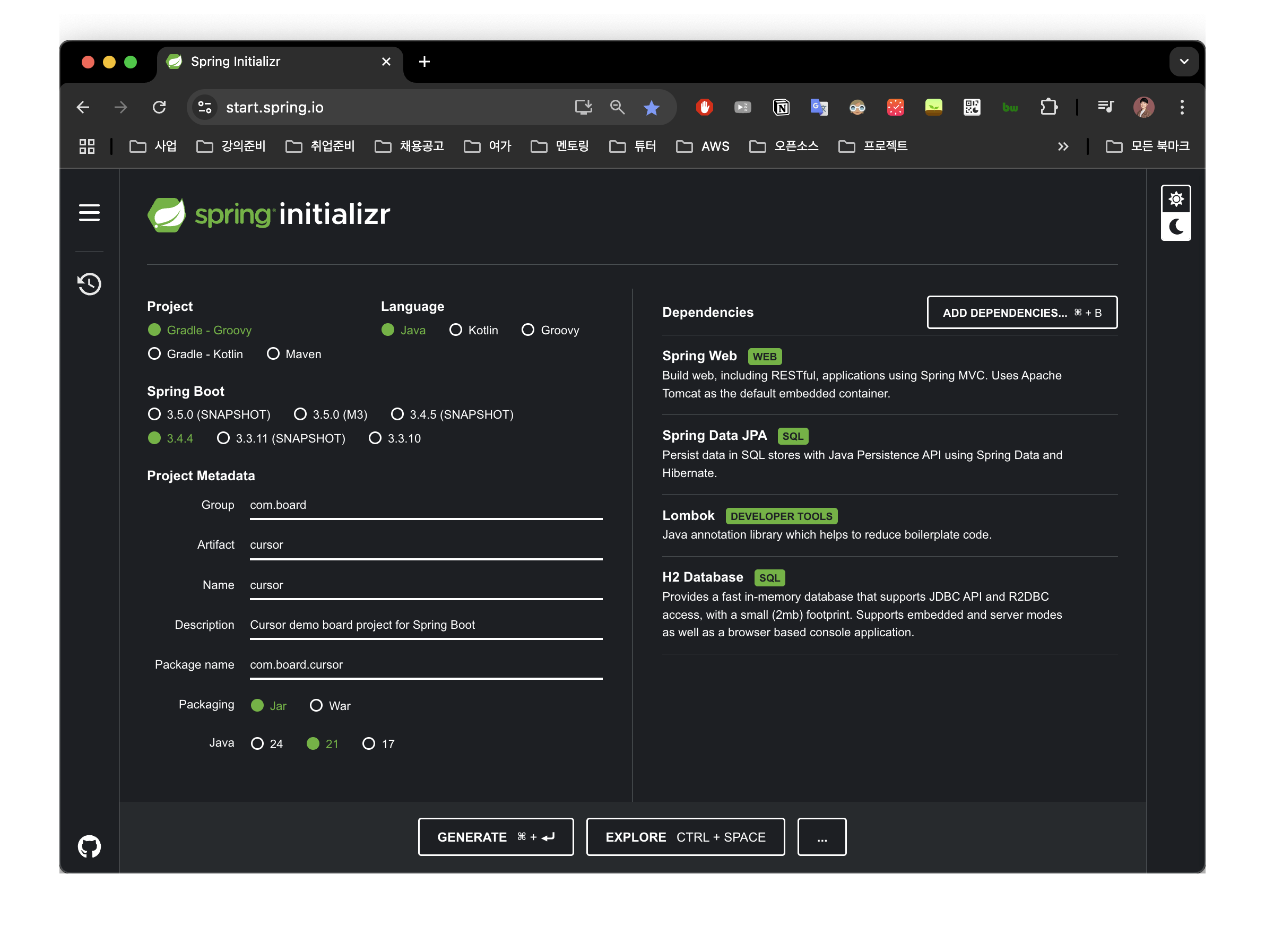Image resolution: width=1265 pixels, height=952 pixels.
Task: Open the Notion extension icon
Action: click(x=781, y=108)
